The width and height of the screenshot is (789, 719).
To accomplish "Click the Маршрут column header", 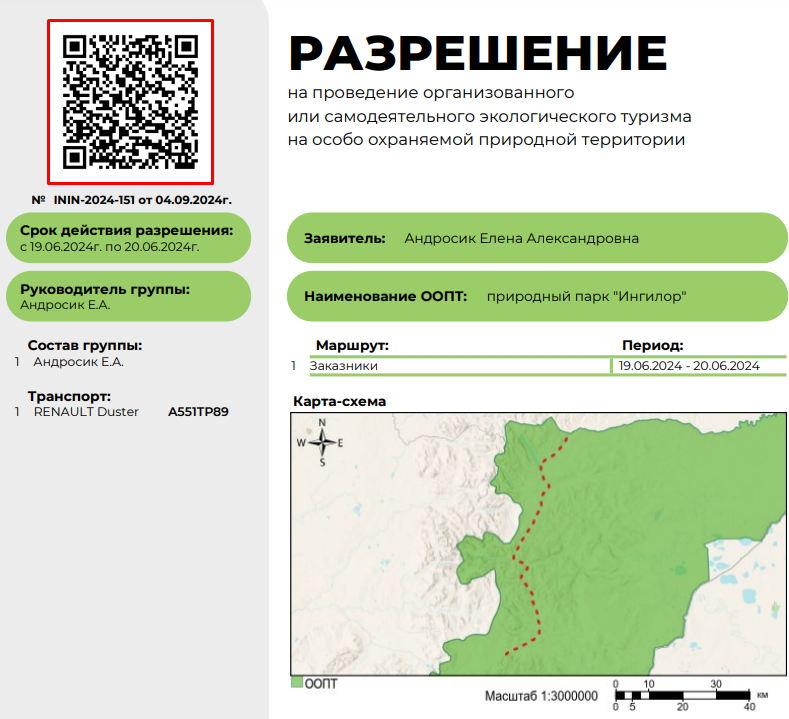I will click(352, 345).
